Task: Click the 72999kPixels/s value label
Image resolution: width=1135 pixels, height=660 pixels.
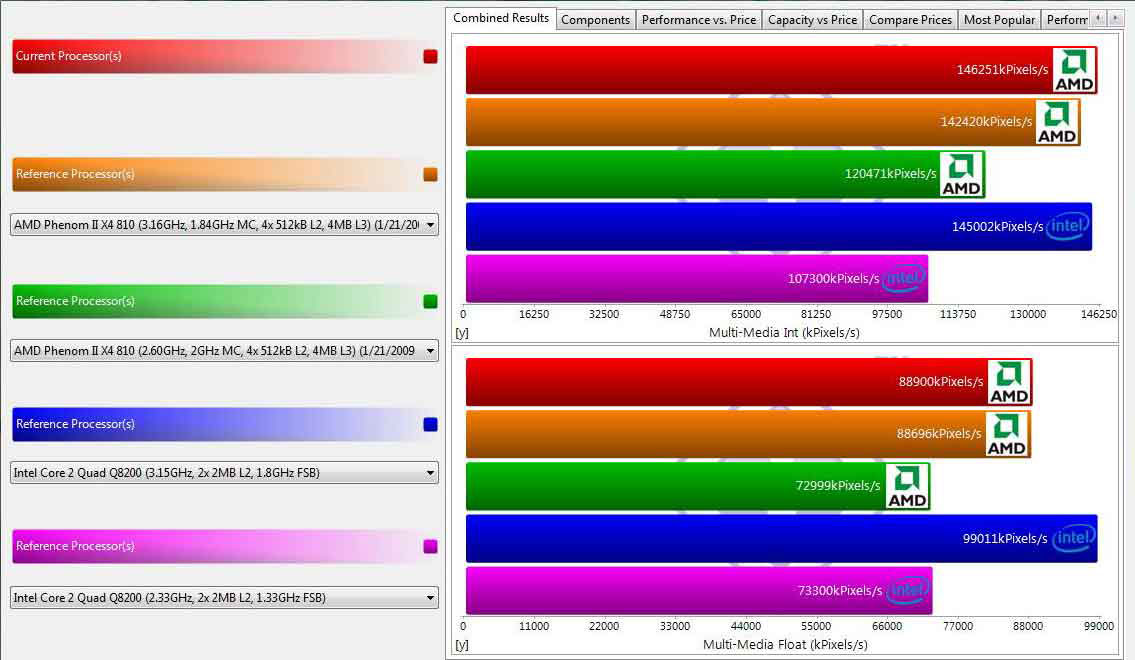Action: point(838,486)
